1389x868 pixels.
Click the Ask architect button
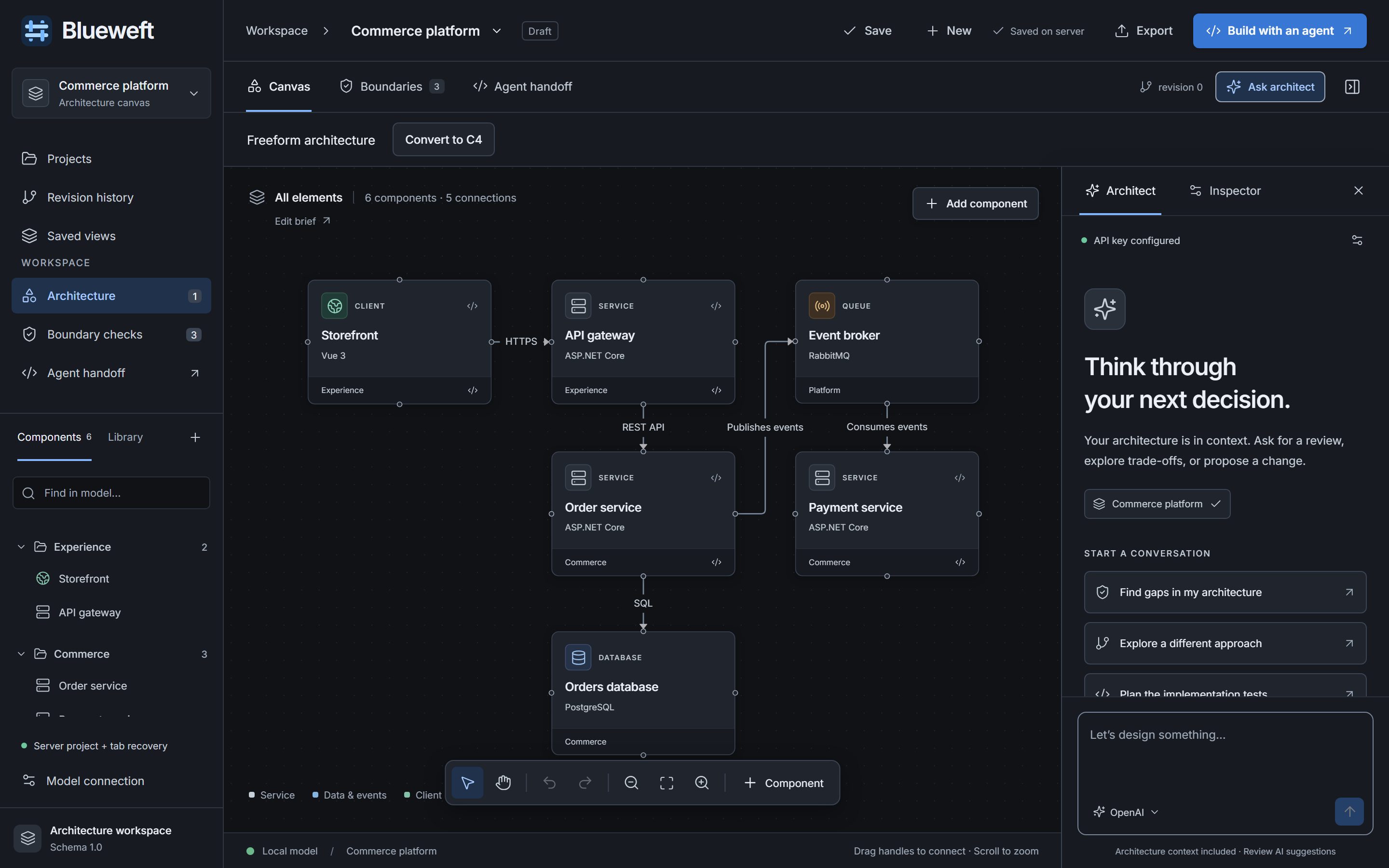click(x=1269, y=87)
